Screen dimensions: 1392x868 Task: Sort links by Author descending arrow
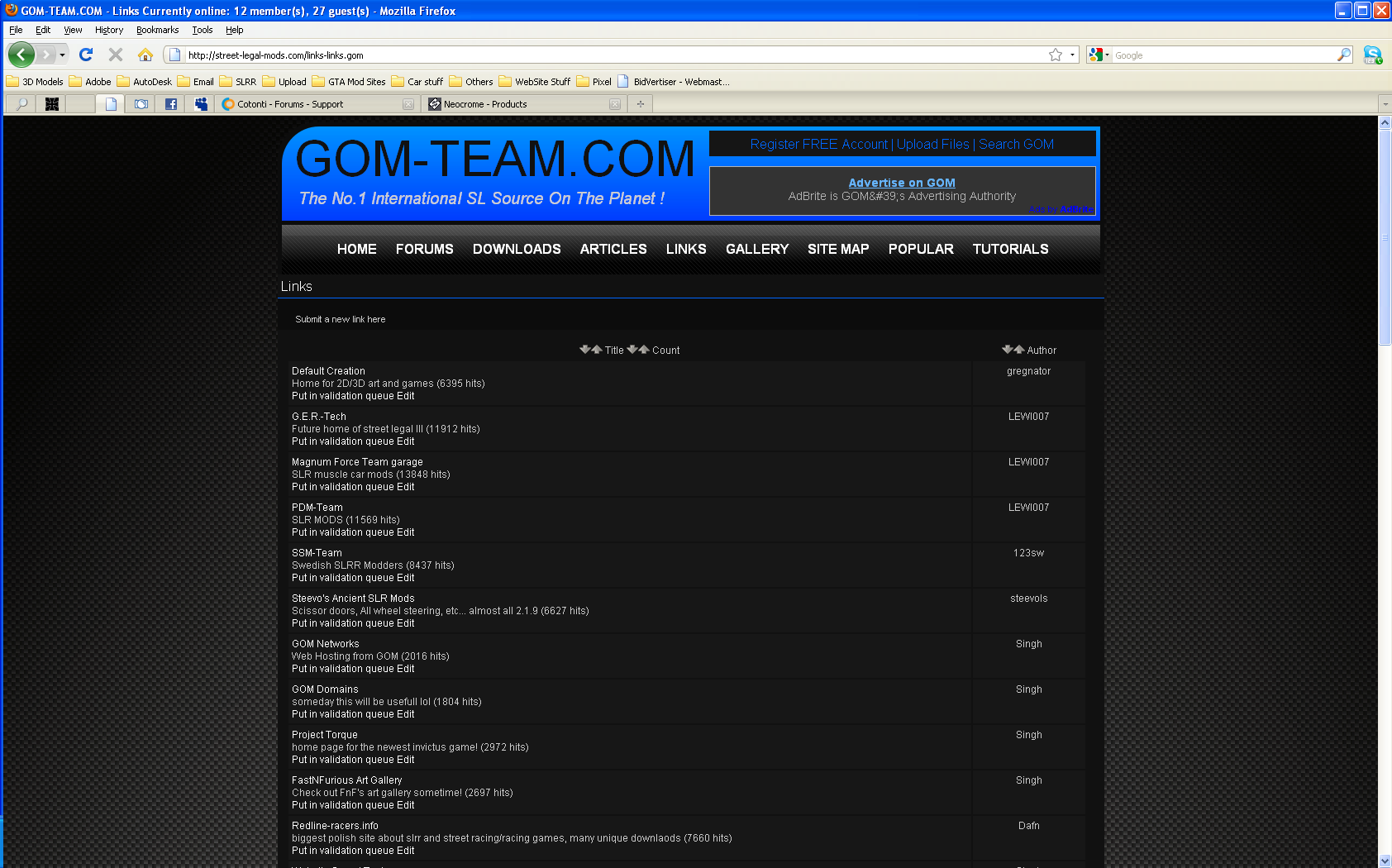1007,350
